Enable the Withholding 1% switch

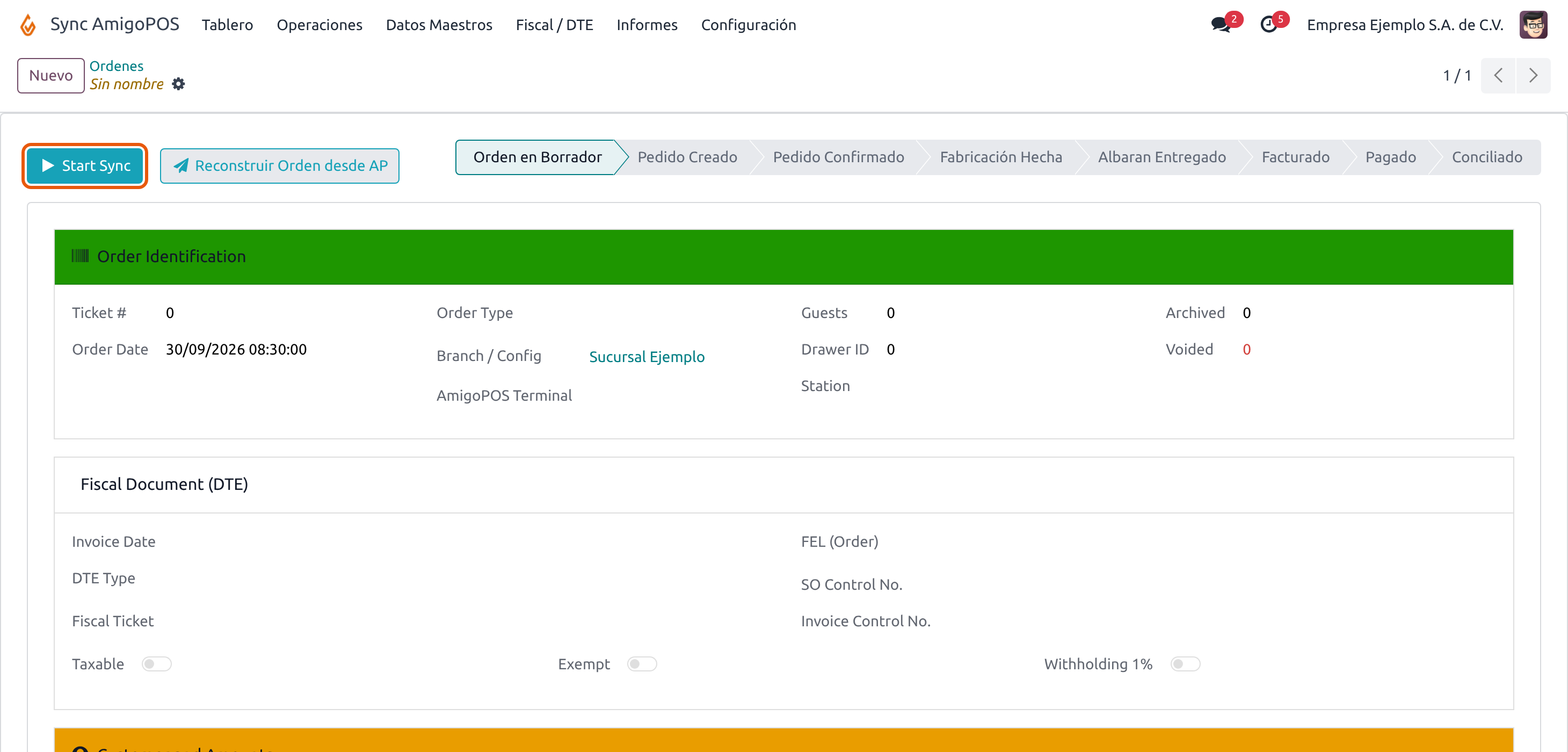(1185, 664)
